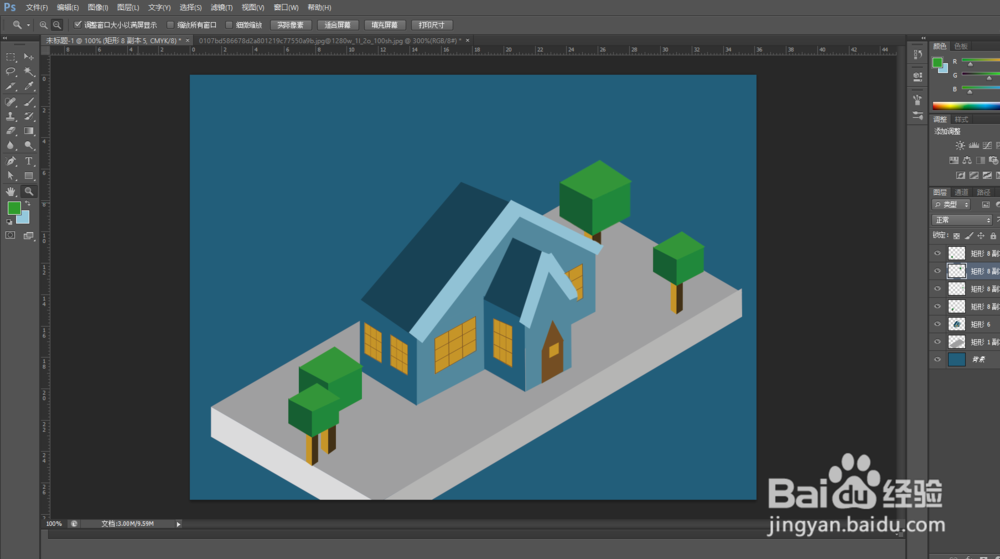1000x559 pixels.
Task: Click zoom in button in options bar
Action: (x=43, y=25)
